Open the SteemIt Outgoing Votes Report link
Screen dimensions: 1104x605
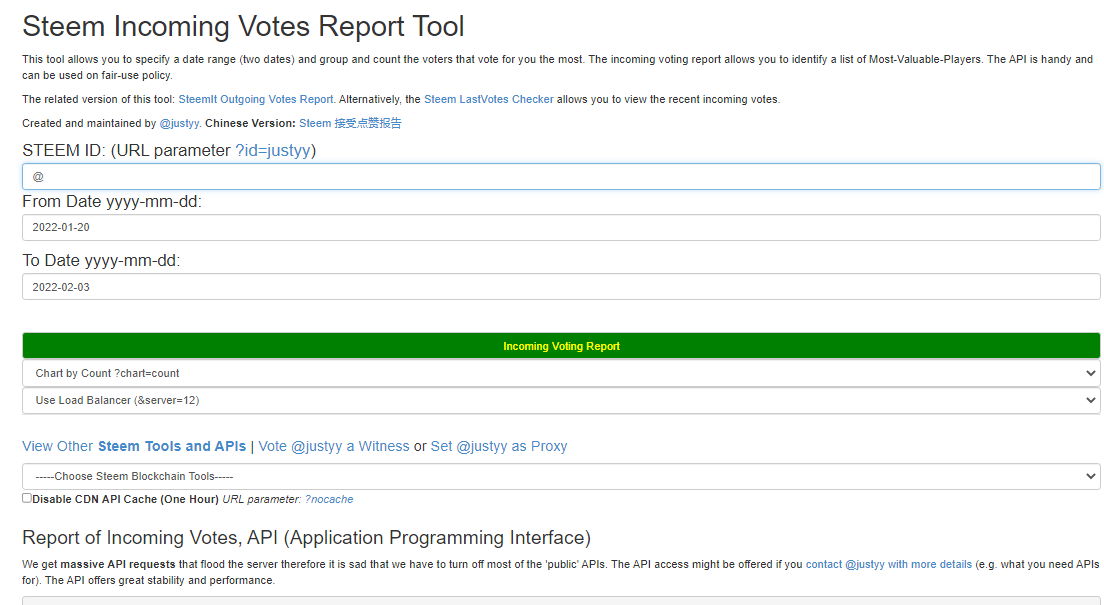(256, 99)
